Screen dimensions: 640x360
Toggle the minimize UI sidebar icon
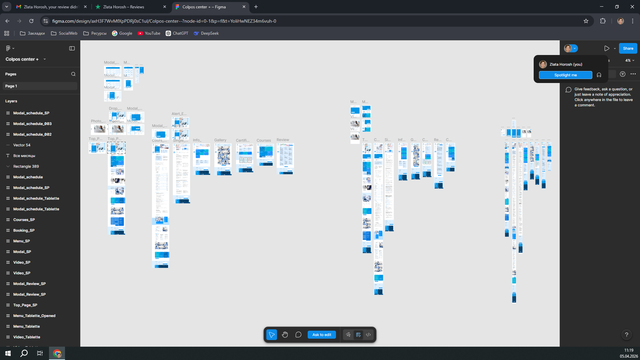pos(72,48)
